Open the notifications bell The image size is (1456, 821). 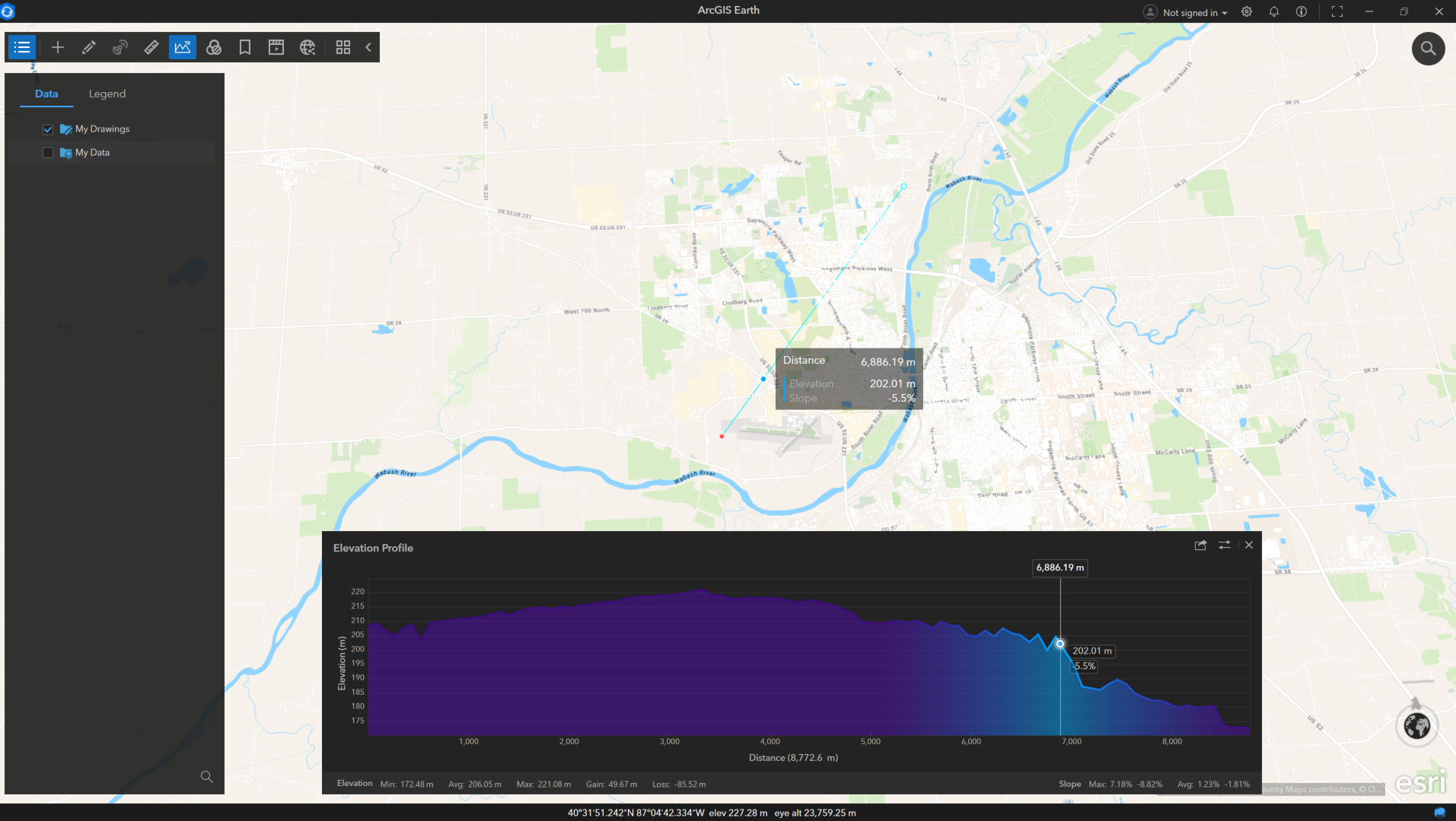(x=1274, y=11)
